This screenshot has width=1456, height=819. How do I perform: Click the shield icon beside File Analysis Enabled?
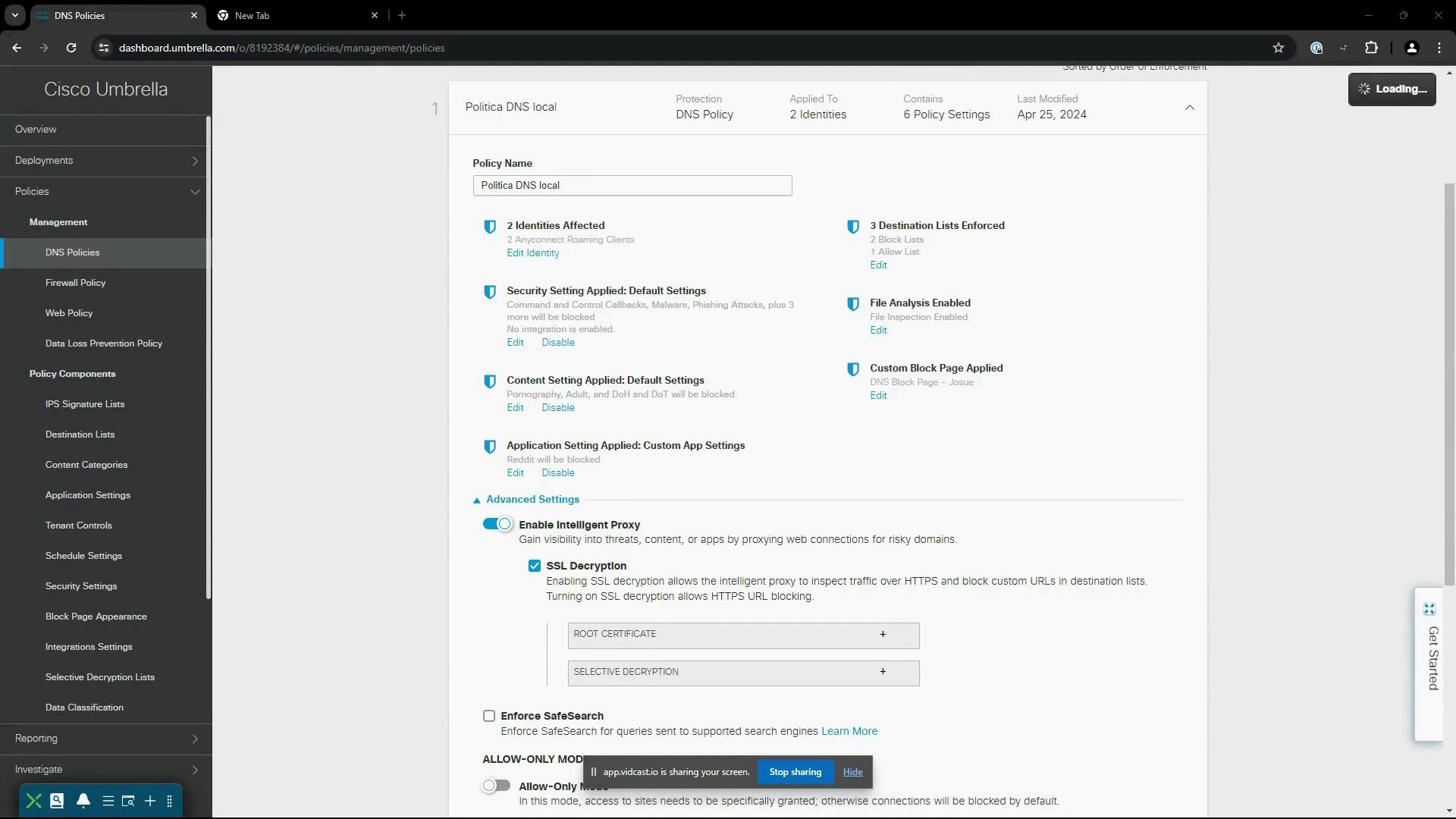(x=853, y=304)
